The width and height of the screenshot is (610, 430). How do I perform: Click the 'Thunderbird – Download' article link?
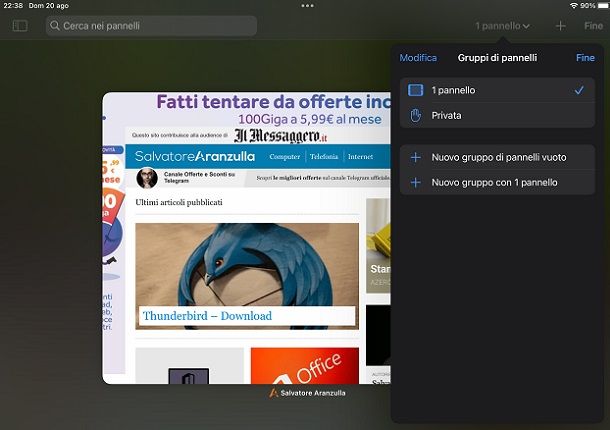(x=207, y=316)
